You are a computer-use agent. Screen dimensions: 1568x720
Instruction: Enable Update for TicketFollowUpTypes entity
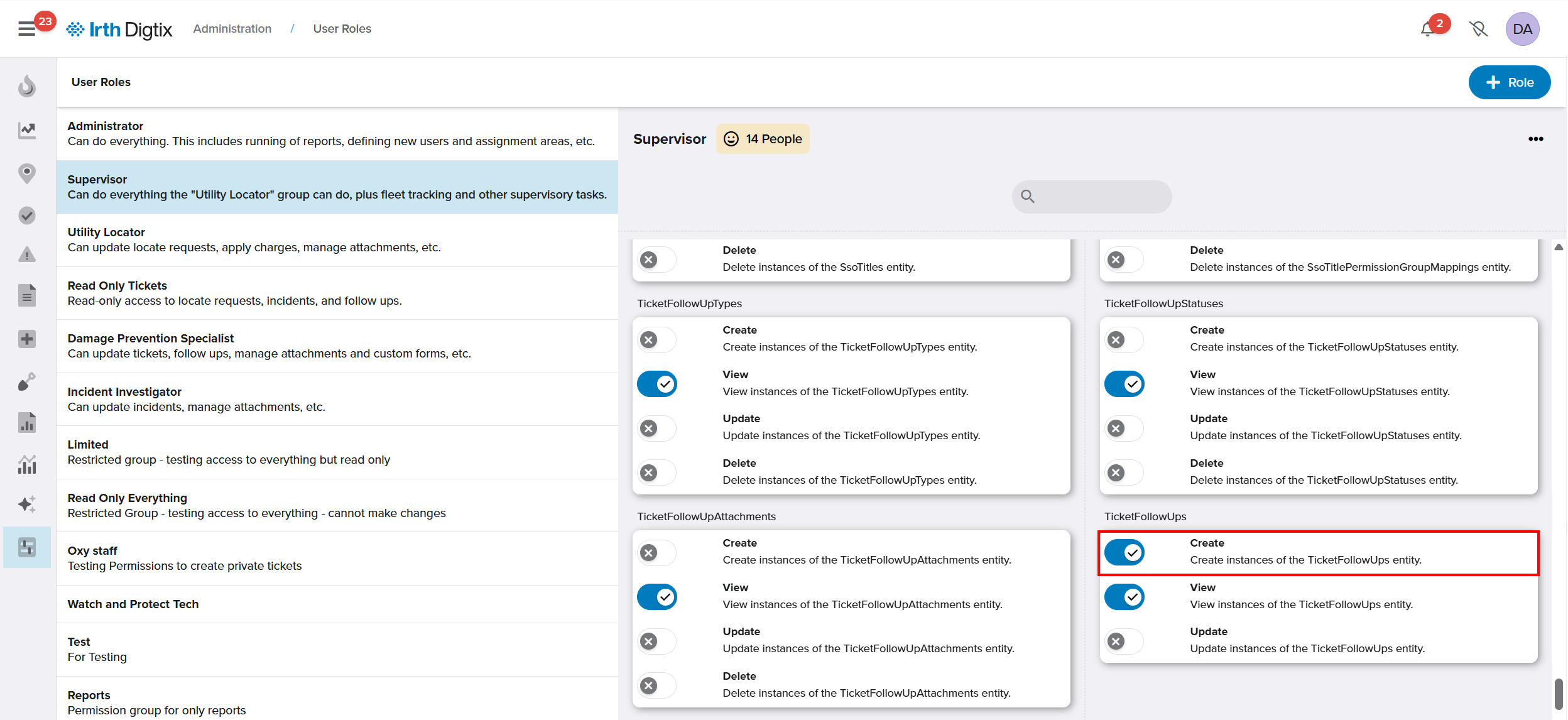tap(656, 428)
